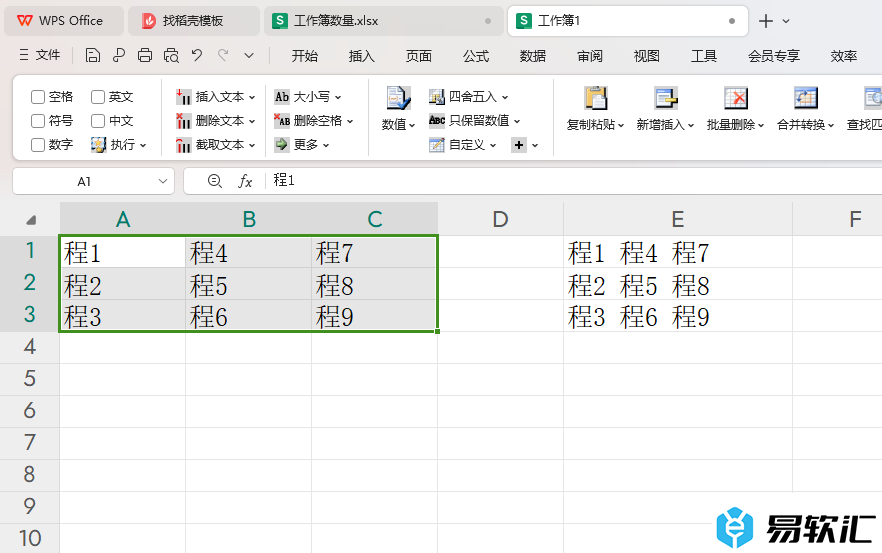This screenshot has height=553, width=882.
Task: Switch to the 数据 ribbon tab
Action: coord(533,56)
